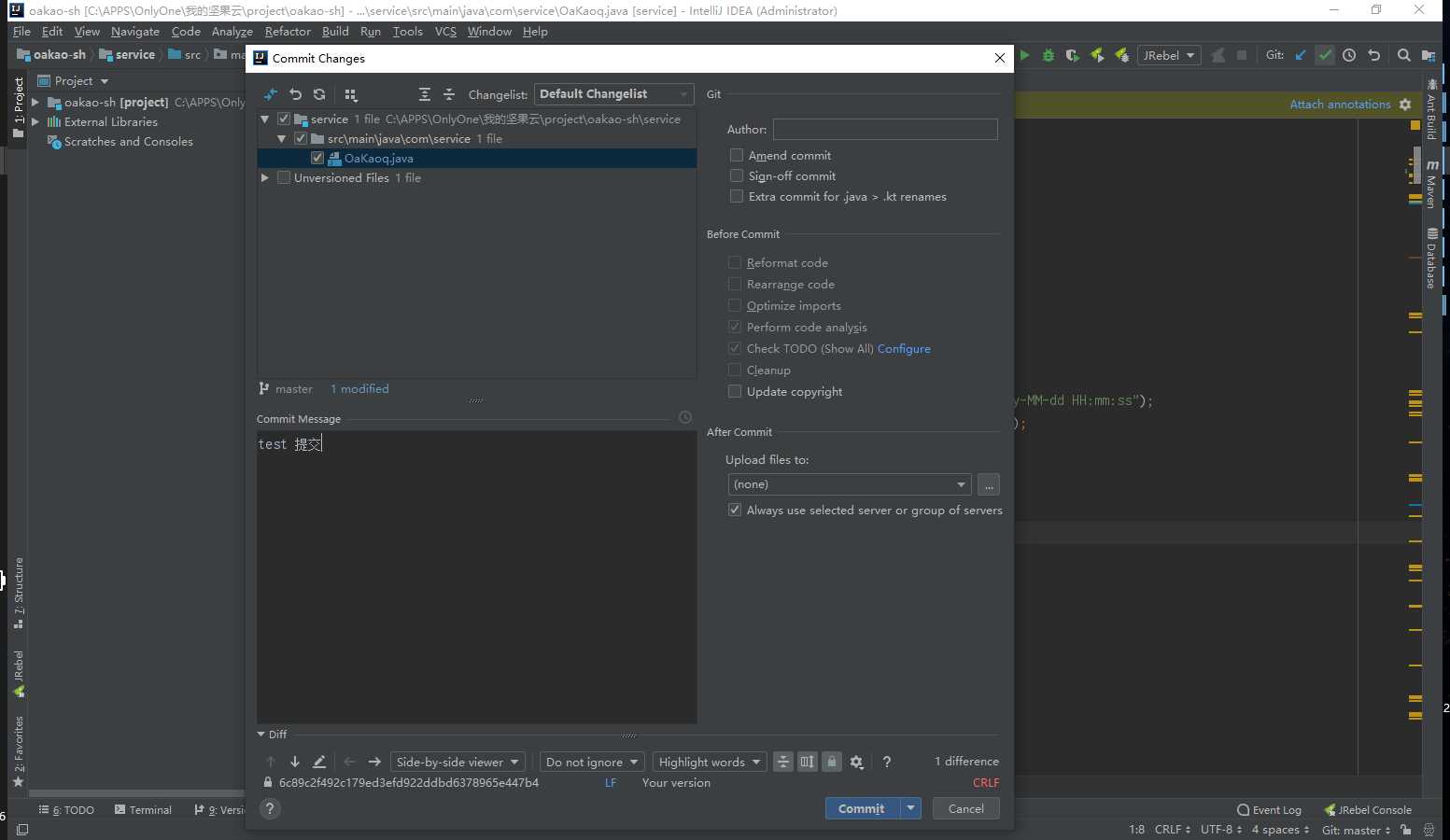Viewport: 1450px width, 840px height.
Task: Click the Rollback icon in the changes toolbar
Action: pos(295,94)
